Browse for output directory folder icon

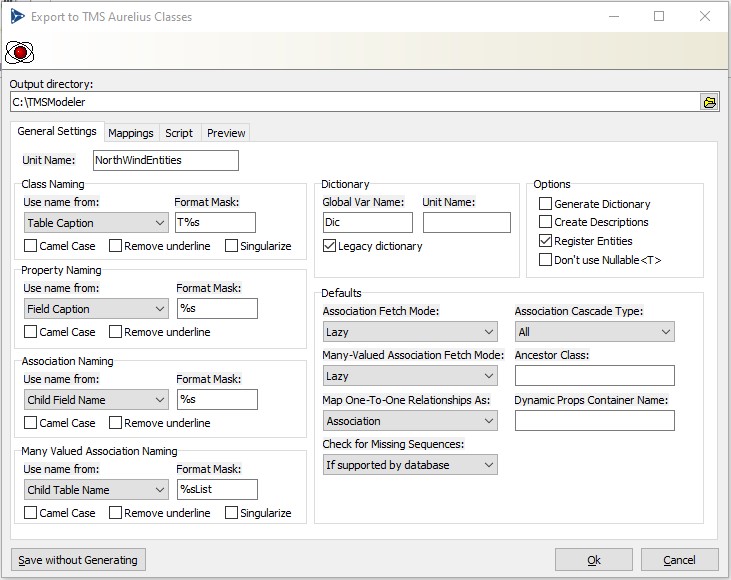pos(710,102)
